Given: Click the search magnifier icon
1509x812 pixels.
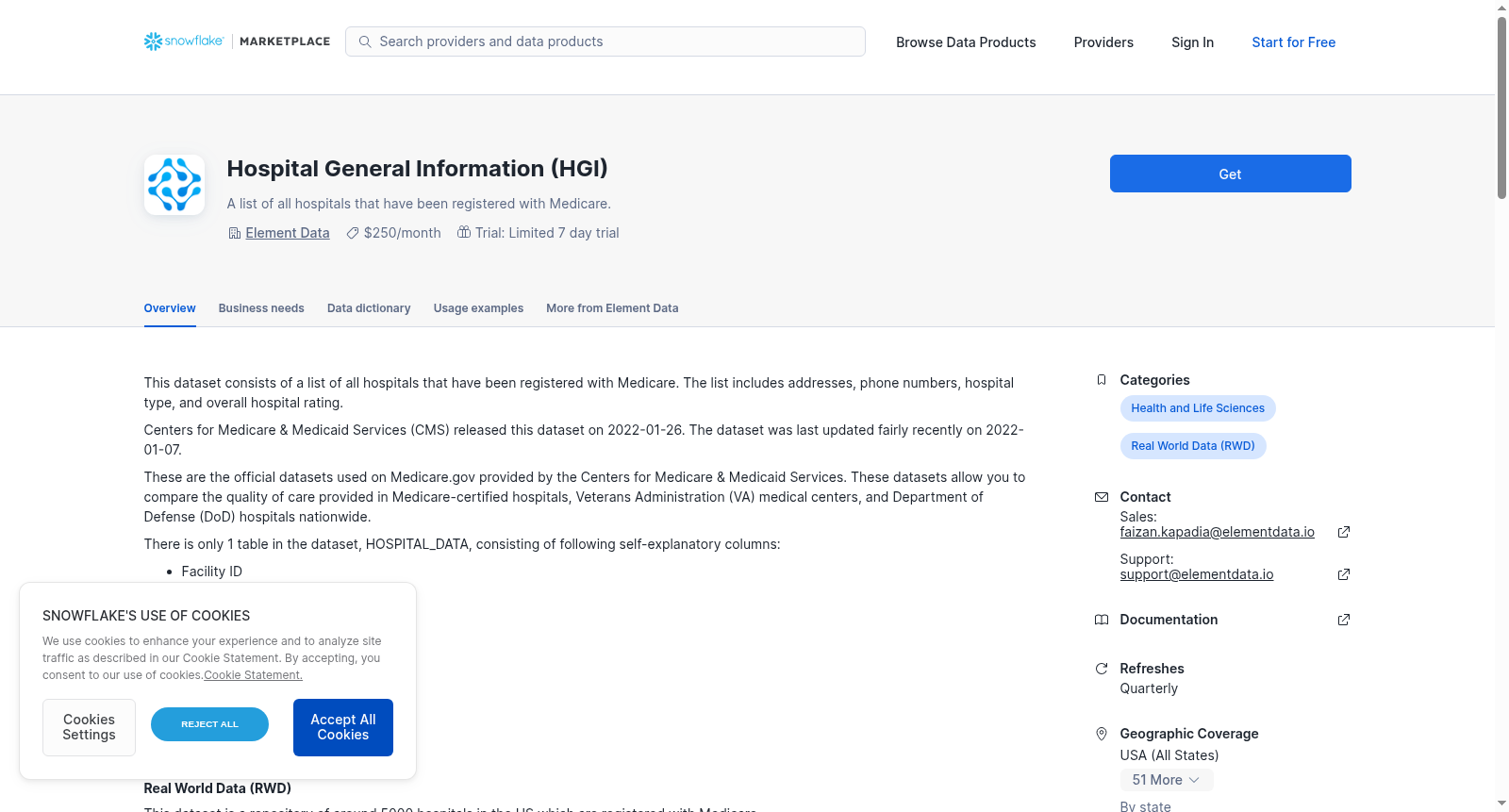Looking at the screenshot, I should (x=365, y=41).
